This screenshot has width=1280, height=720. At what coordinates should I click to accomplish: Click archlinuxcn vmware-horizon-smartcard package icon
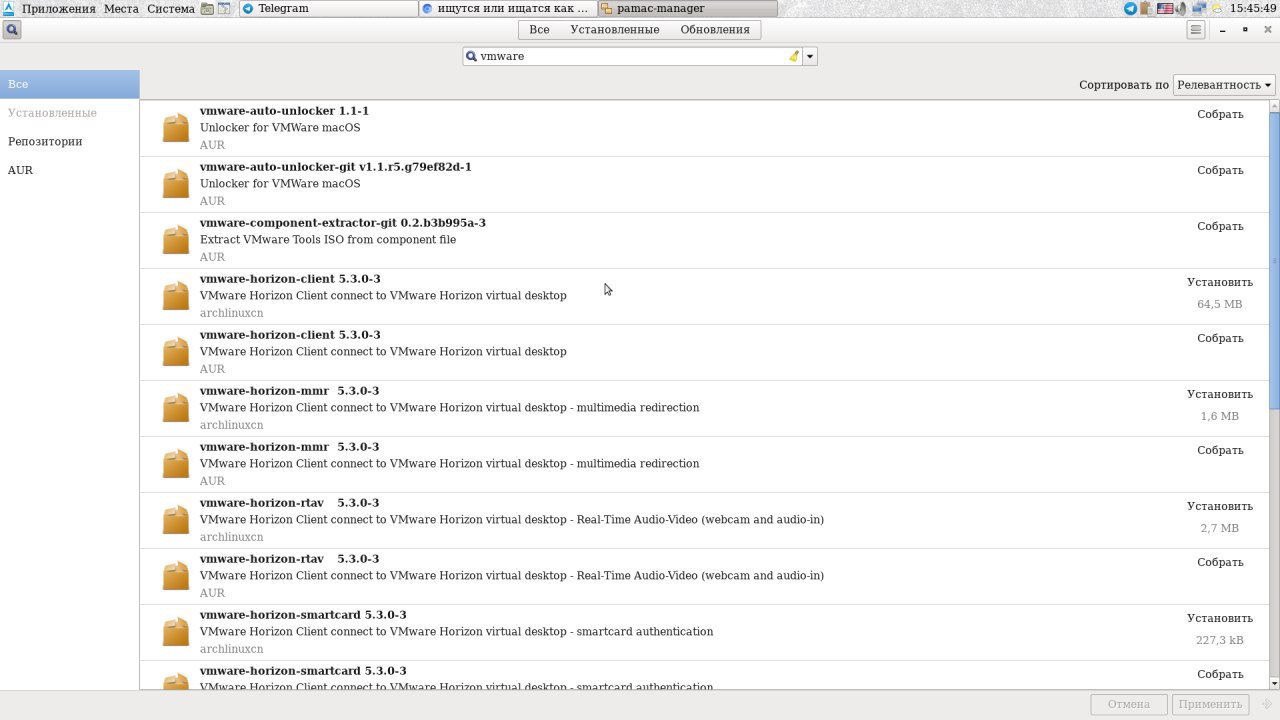coord(176,632)
